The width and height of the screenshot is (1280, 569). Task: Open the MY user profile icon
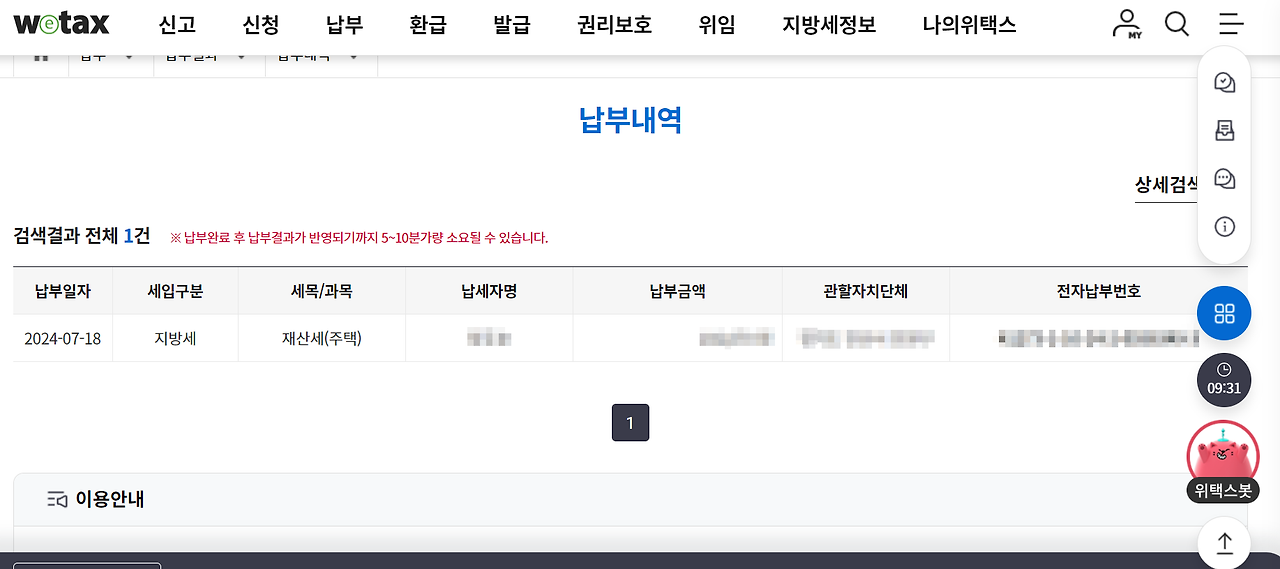tap(1127, 23)
